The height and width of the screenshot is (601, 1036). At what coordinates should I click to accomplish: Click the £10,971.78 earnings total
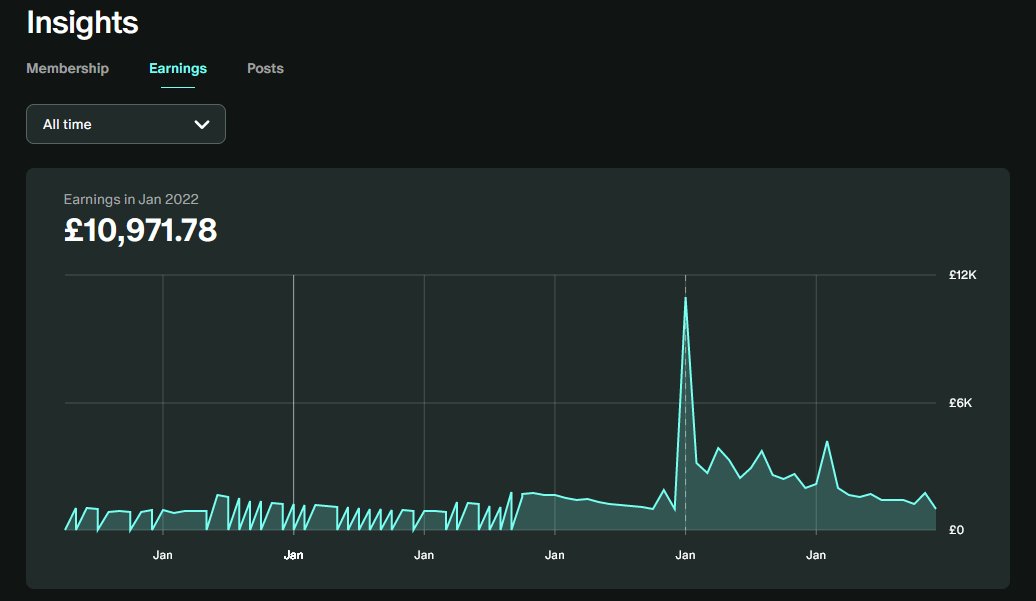141,230
